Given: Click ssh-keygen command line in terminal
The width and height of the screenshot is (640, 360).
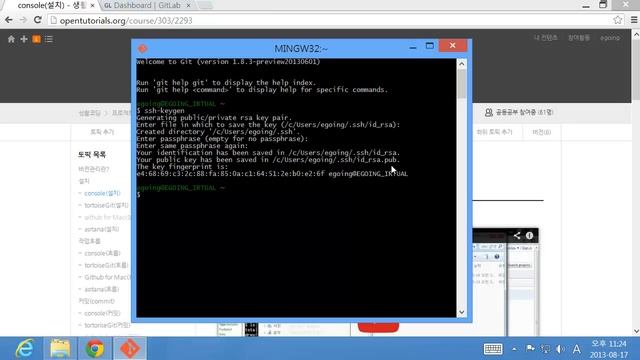Looking at the screenshot, I should point(160,111).
